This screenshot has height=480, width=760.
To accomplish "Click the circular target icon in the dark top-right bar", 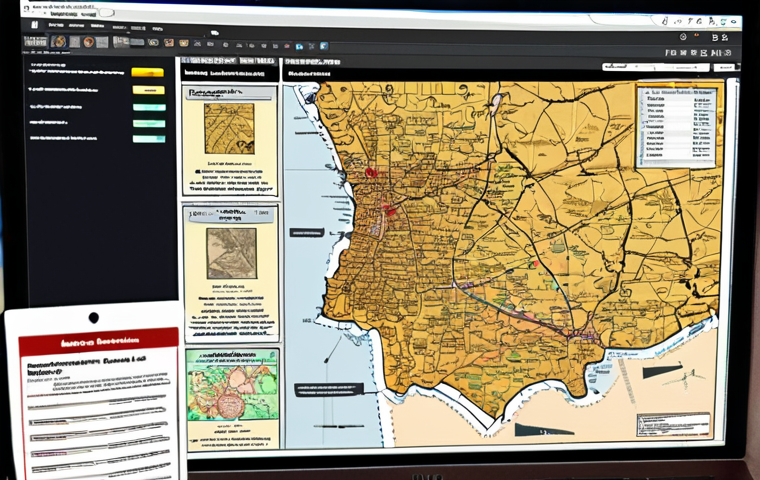I will tap(683, 36).
